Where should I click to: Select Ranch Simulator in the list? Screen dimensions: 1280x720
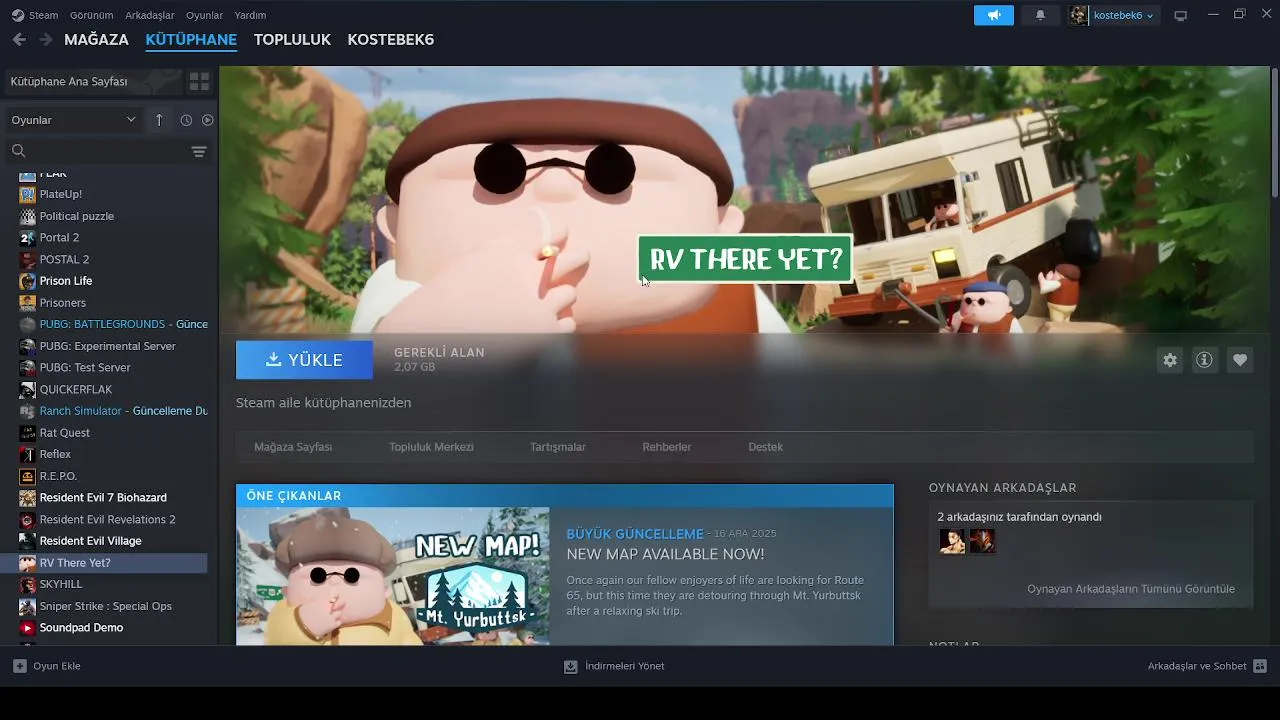pos(112,411)
